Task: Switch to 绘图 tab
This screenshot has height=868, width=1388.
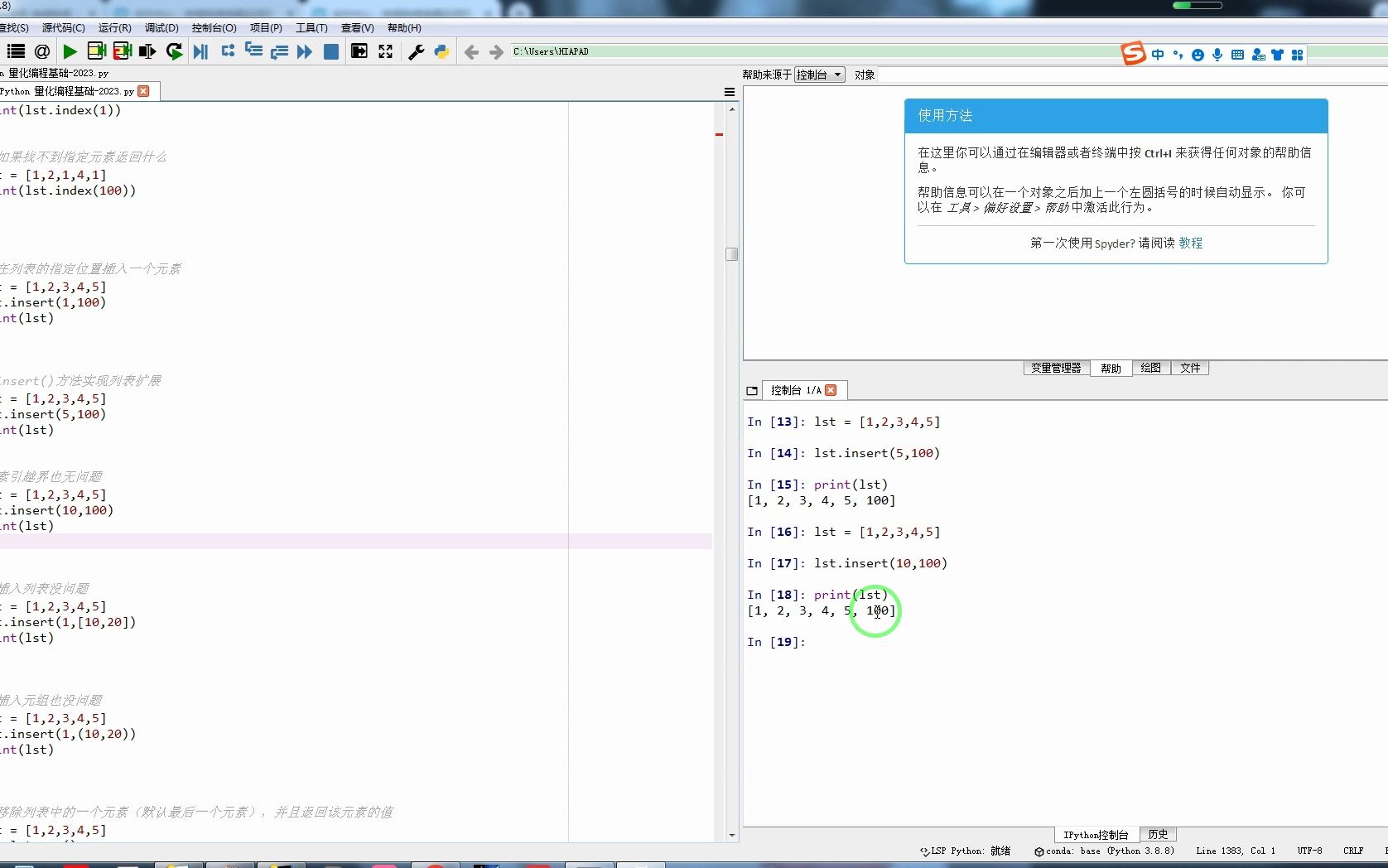Action: [1150, 368]
